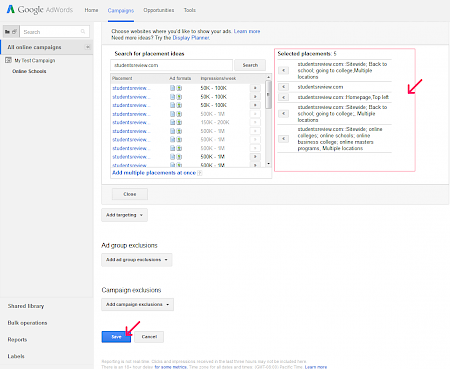The image size is (450, 369).
Task: Click the blue Save button
Action: coord(116,337)
